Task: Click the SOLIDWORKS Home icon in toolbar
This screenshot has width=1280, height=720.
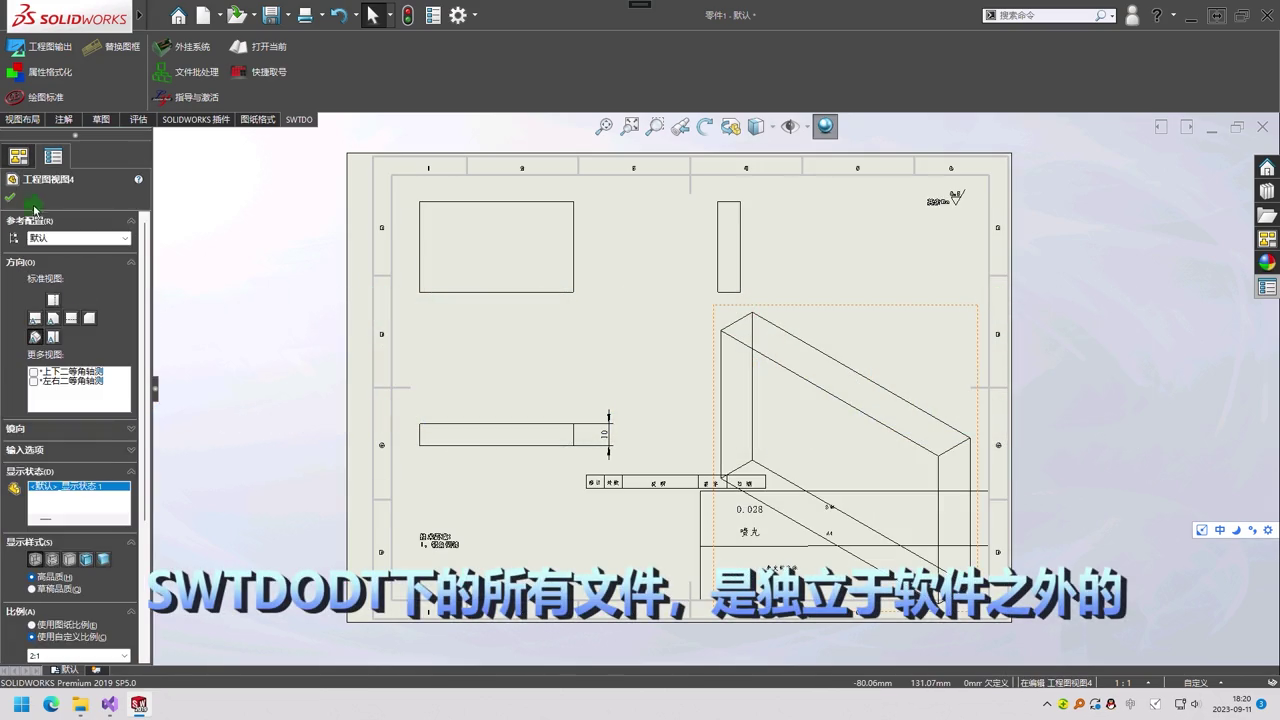Action: tap(178, 15)
